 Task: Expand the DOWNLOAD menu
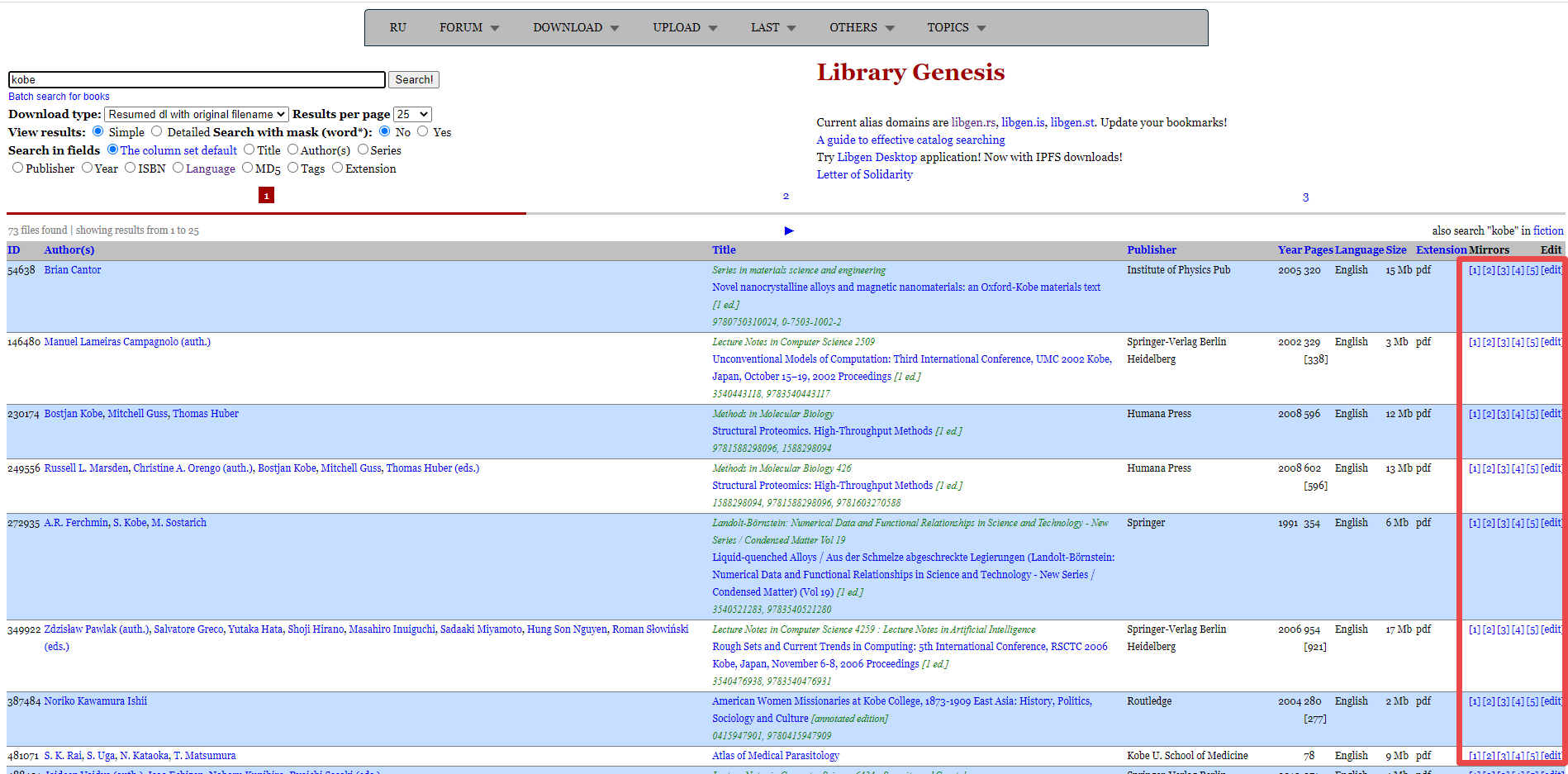coord(576,27)
